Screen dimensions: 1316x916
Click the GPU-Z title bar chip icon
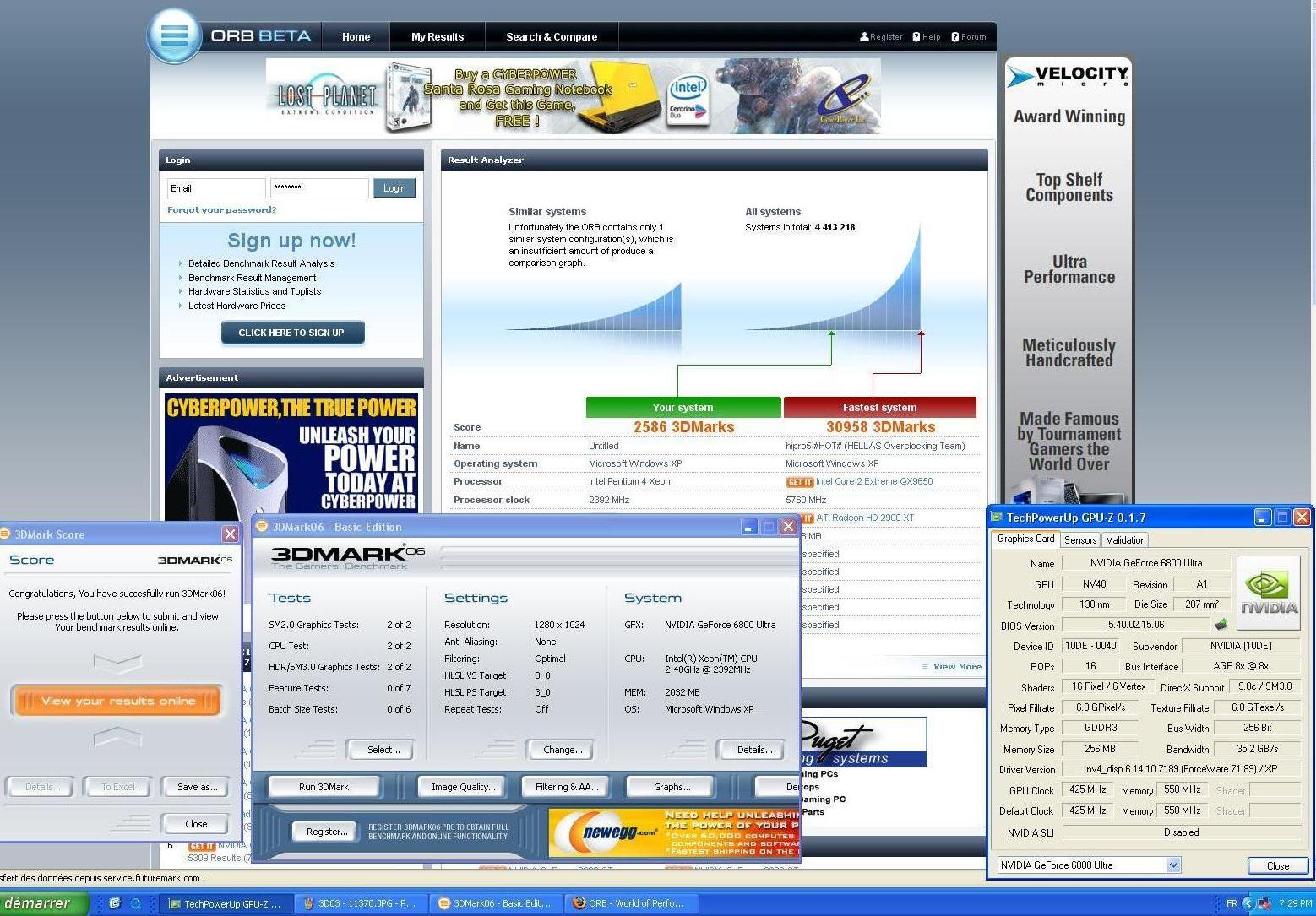pyautogui.click(x=997, y=518)
